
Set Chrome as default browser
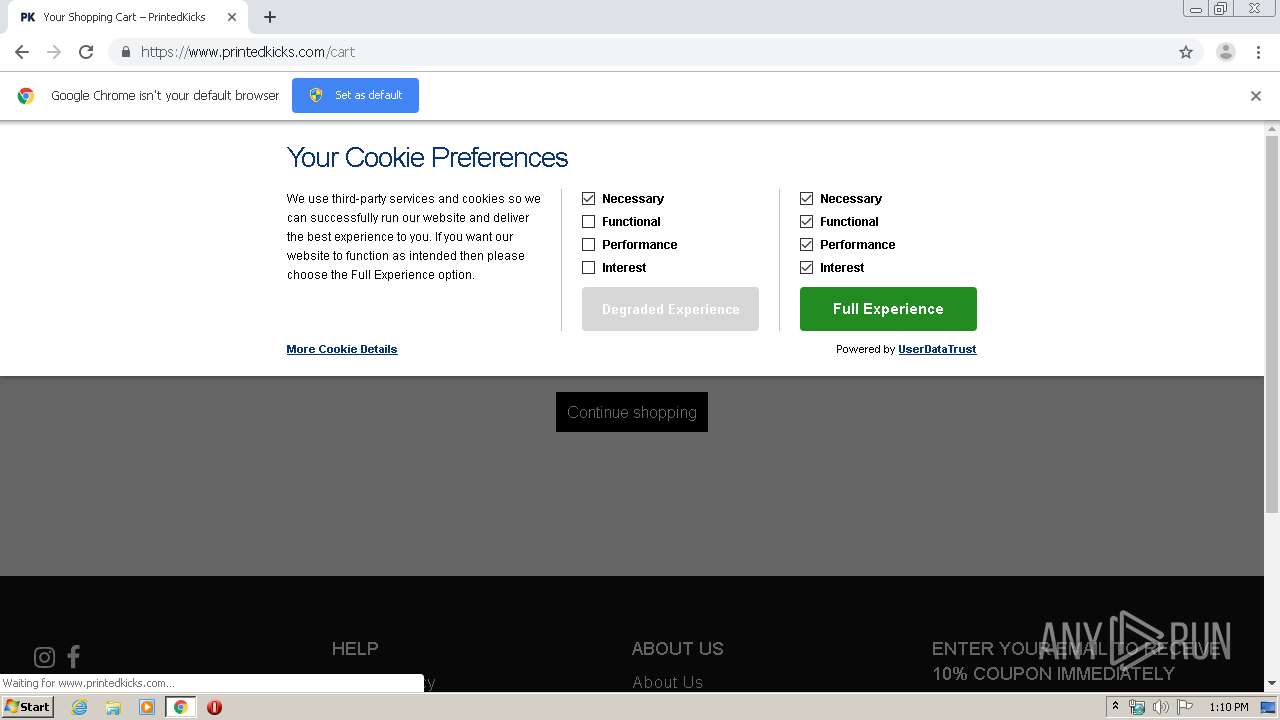(x=355, y=95)
